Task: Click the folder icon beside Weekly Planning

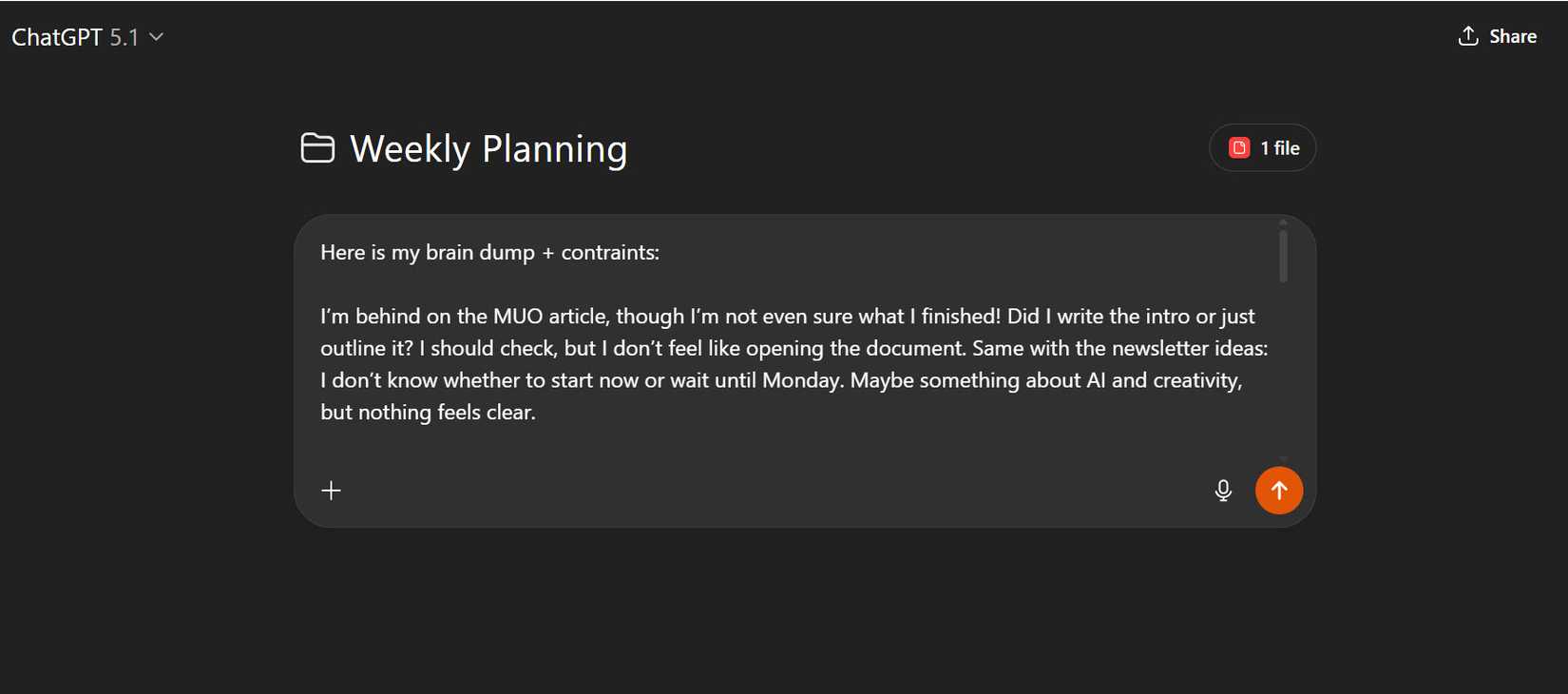Action: [x=317, y=148]
